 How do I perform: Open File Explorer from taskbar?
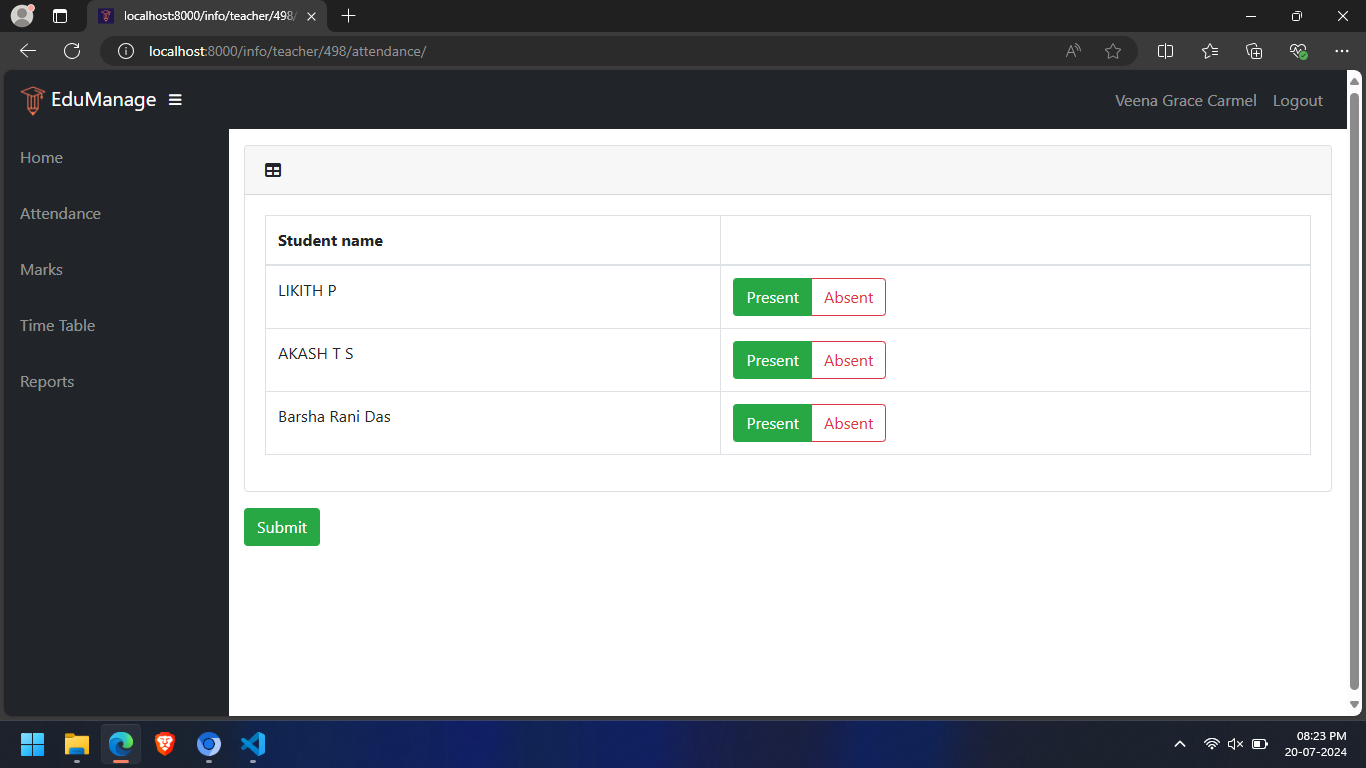[x=77, y=744]
